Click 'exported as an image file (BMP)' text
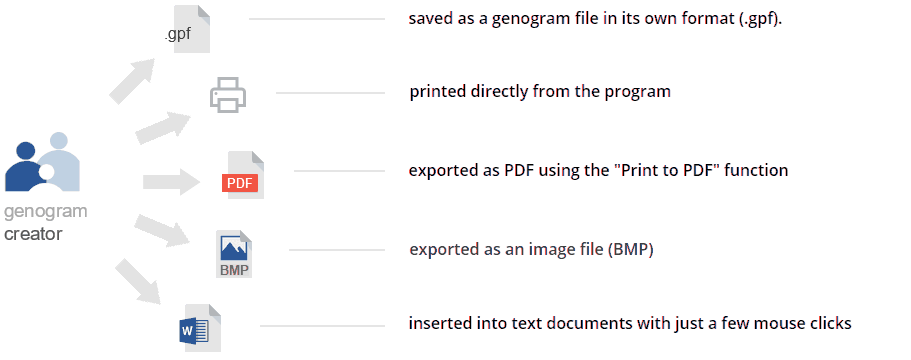 pos(532,250)
